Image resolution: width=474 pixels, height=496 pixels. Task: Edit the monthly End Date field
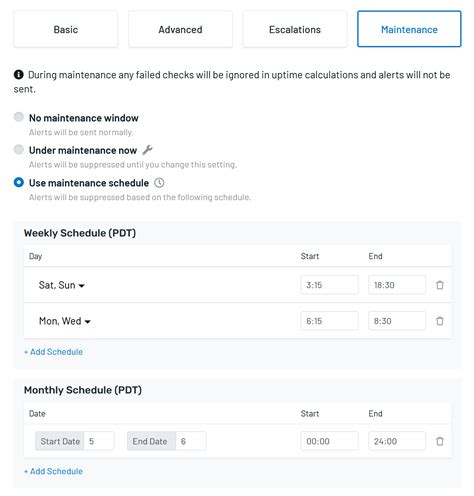191,441
